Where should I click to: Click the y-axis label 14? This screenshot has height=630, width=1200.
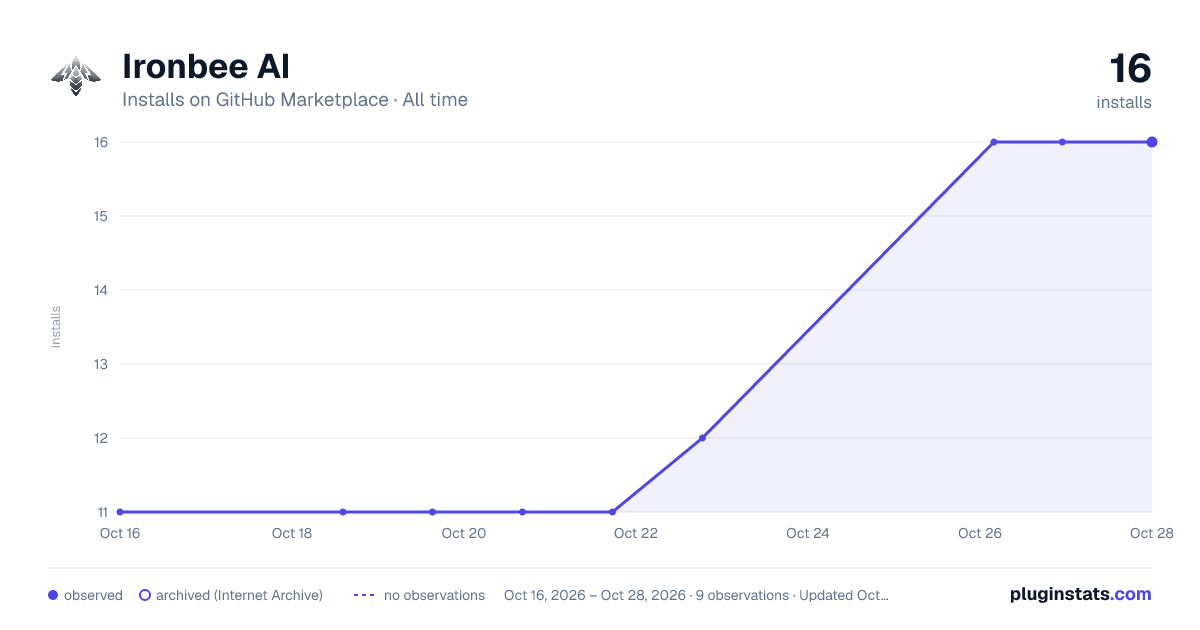pos(101,290)
